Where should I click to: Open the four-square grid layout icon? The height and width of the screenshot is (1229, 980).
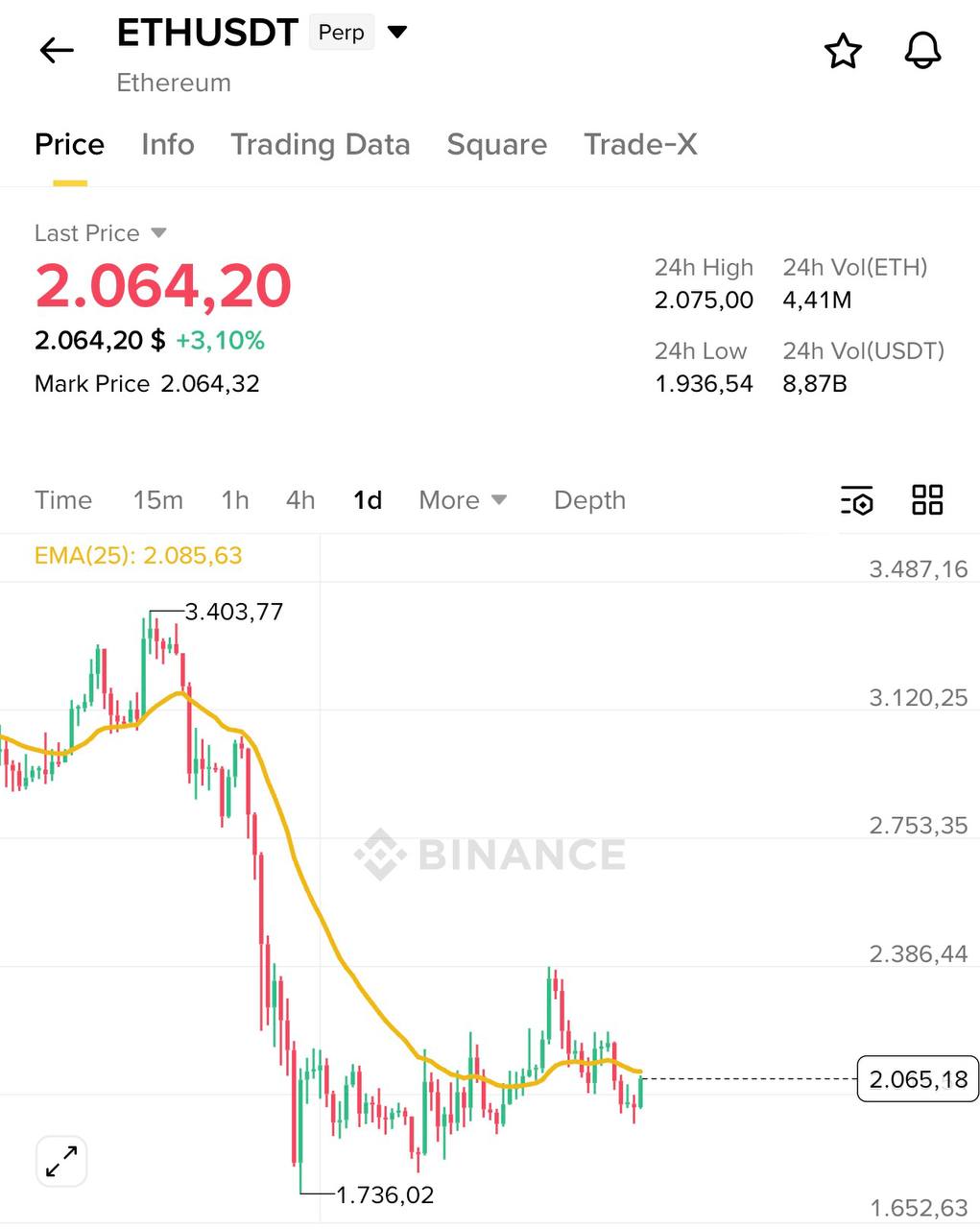(927, 500)
